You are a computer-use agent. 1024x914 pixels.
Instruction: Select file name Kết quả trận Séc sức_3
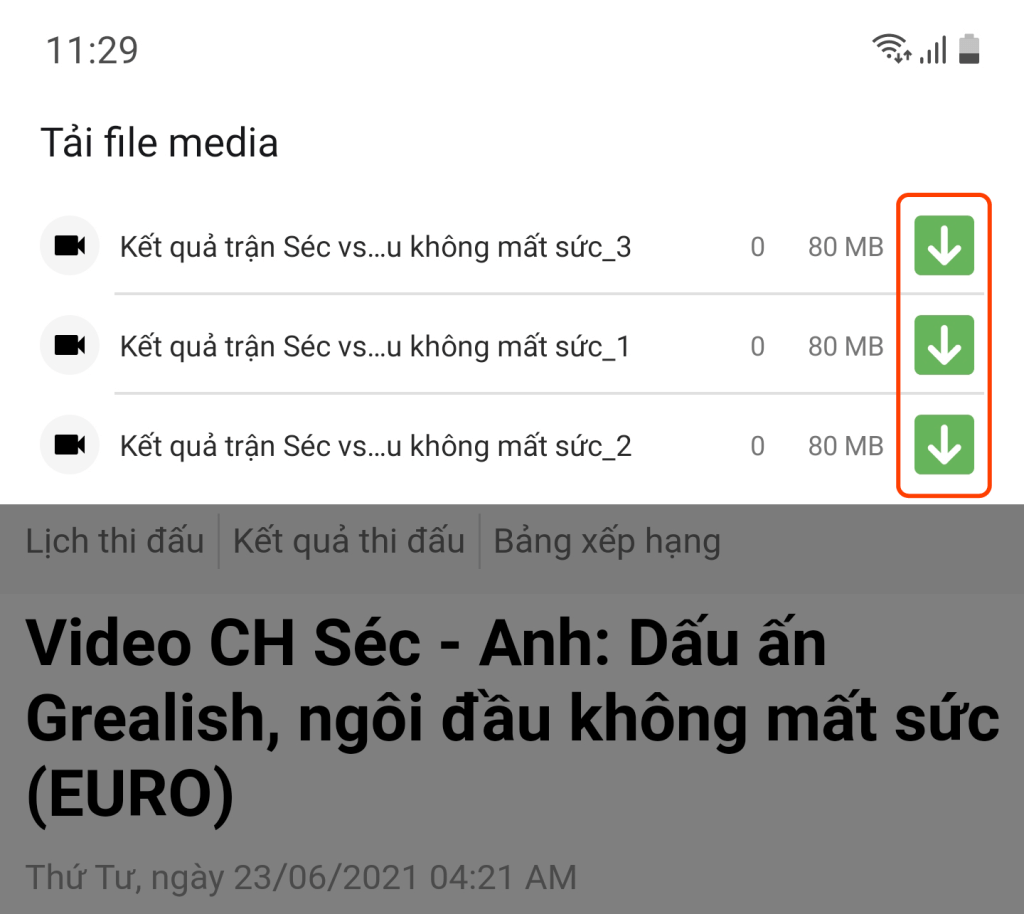click(x=376, y=247)
